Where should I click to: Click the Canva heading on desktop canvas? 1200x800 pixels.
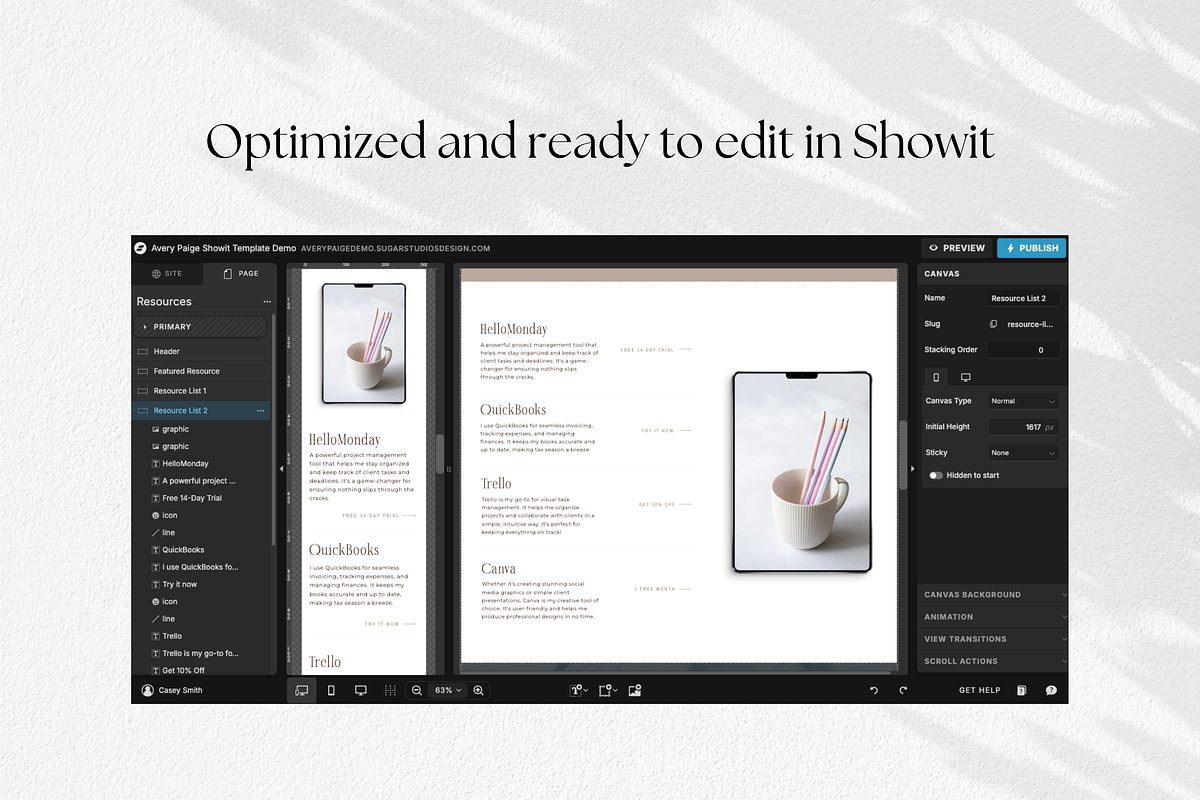click(498, 569)
